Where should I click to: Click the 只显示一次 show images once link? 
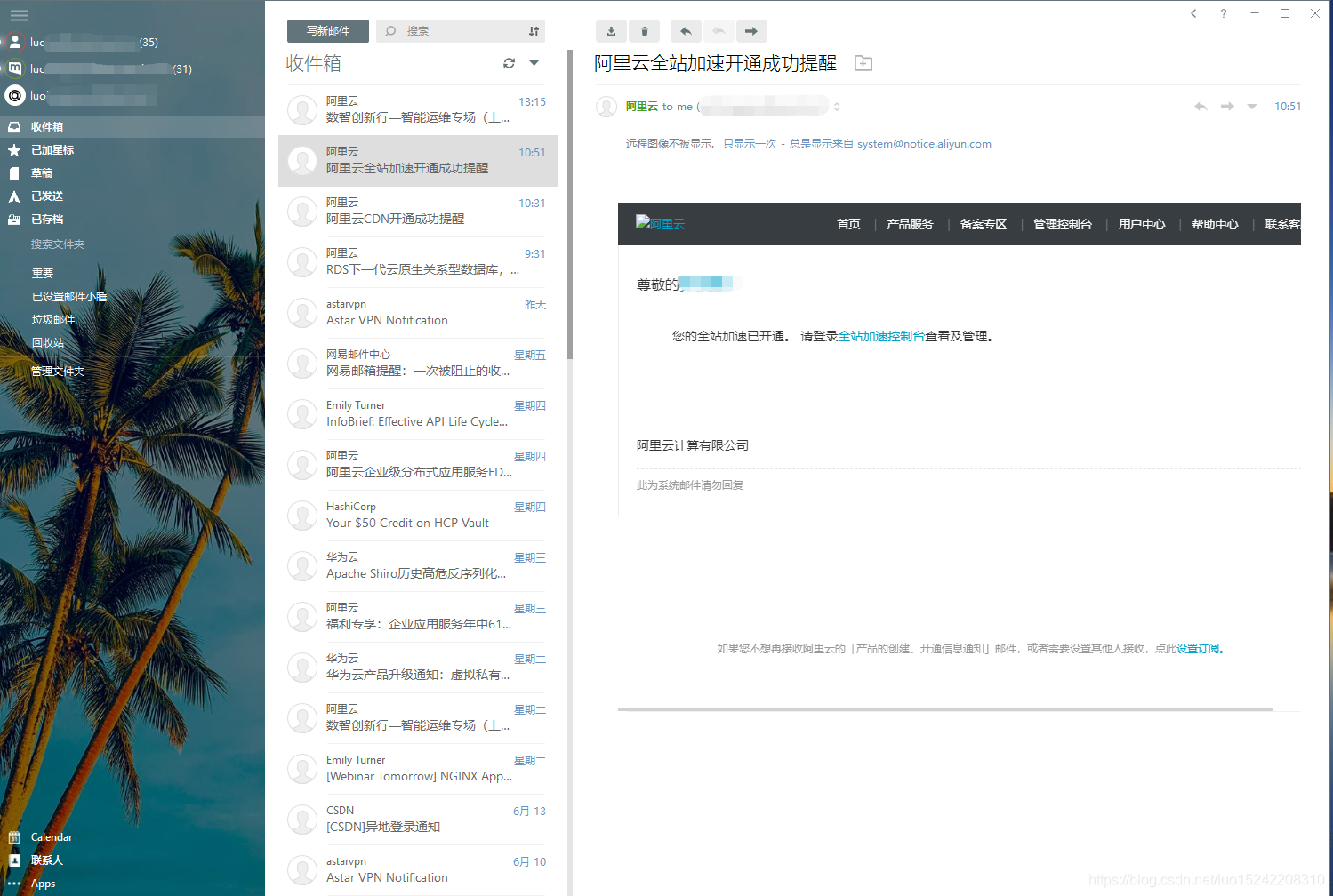pos(750,144)
